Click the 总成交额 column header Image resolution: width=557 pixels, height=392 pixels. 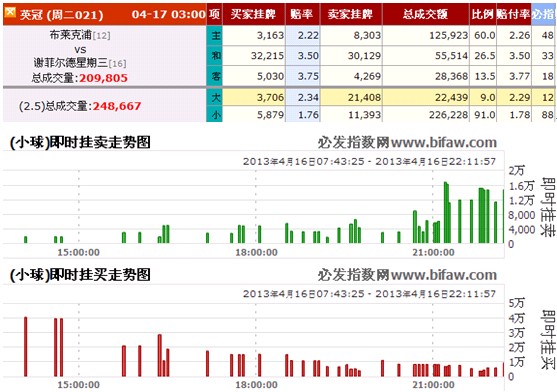[x=426, y=14]
